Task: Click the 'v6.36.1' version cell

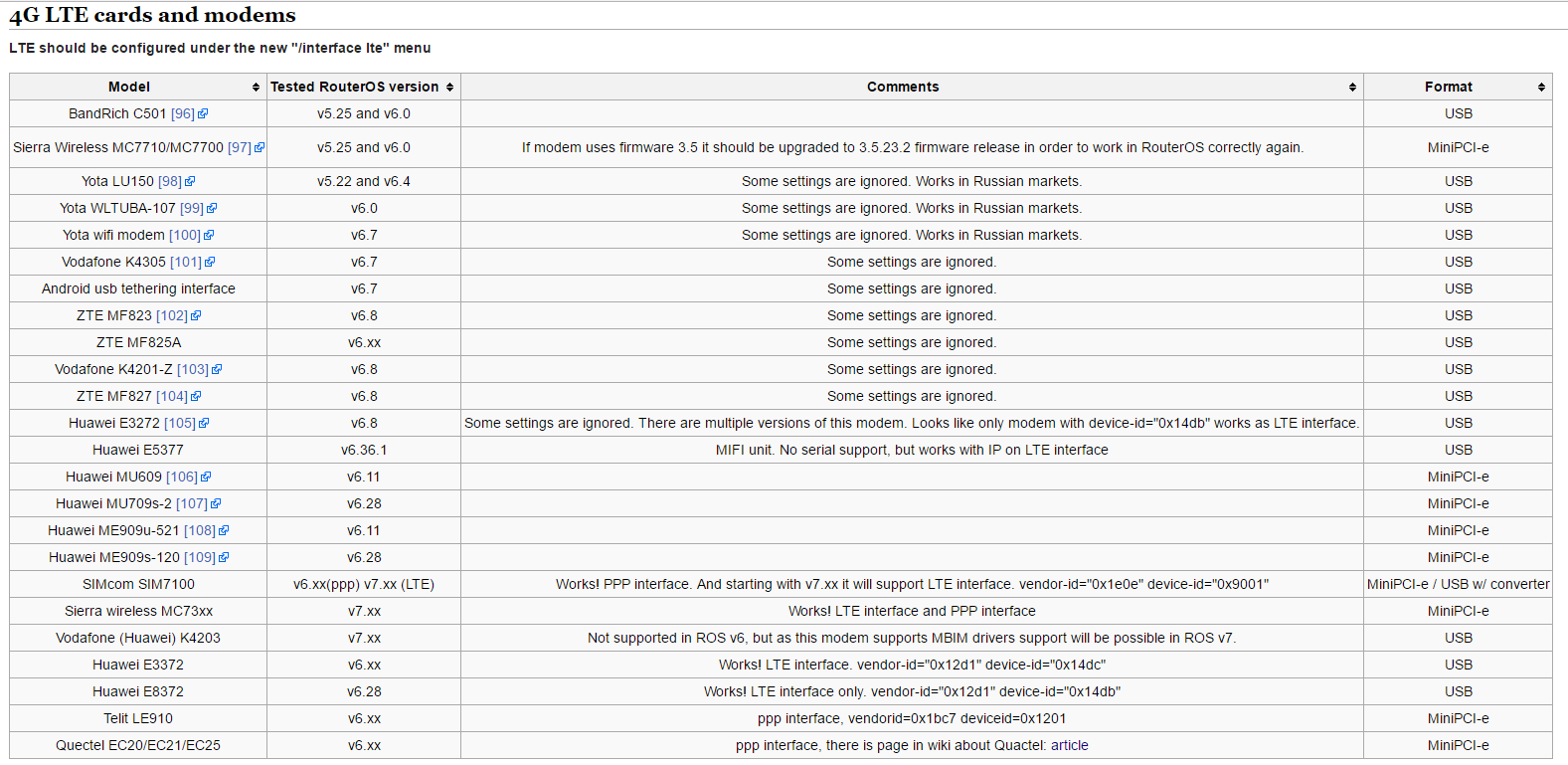Action: click(x=364, y=450)
